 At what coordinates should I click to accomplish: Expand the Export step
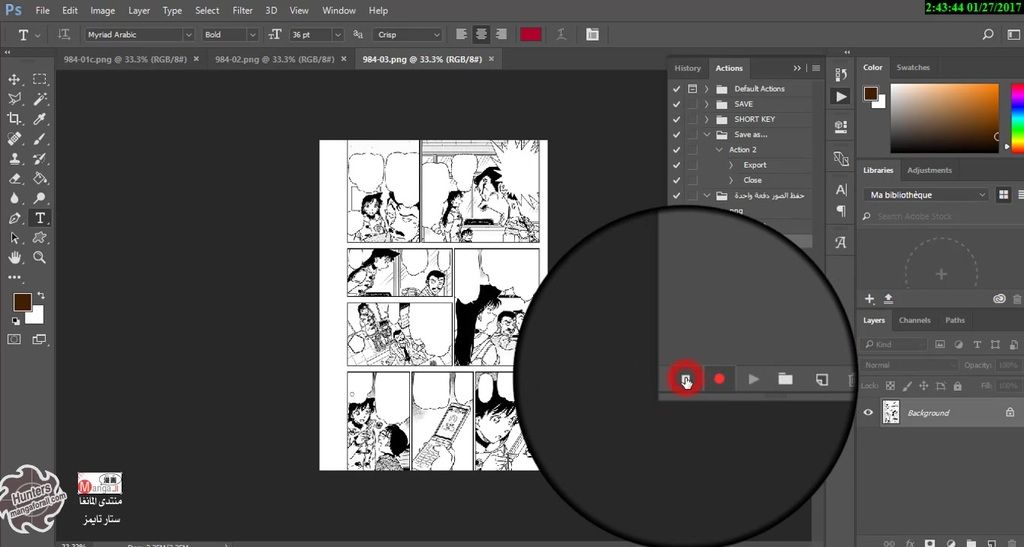point(731,165)
